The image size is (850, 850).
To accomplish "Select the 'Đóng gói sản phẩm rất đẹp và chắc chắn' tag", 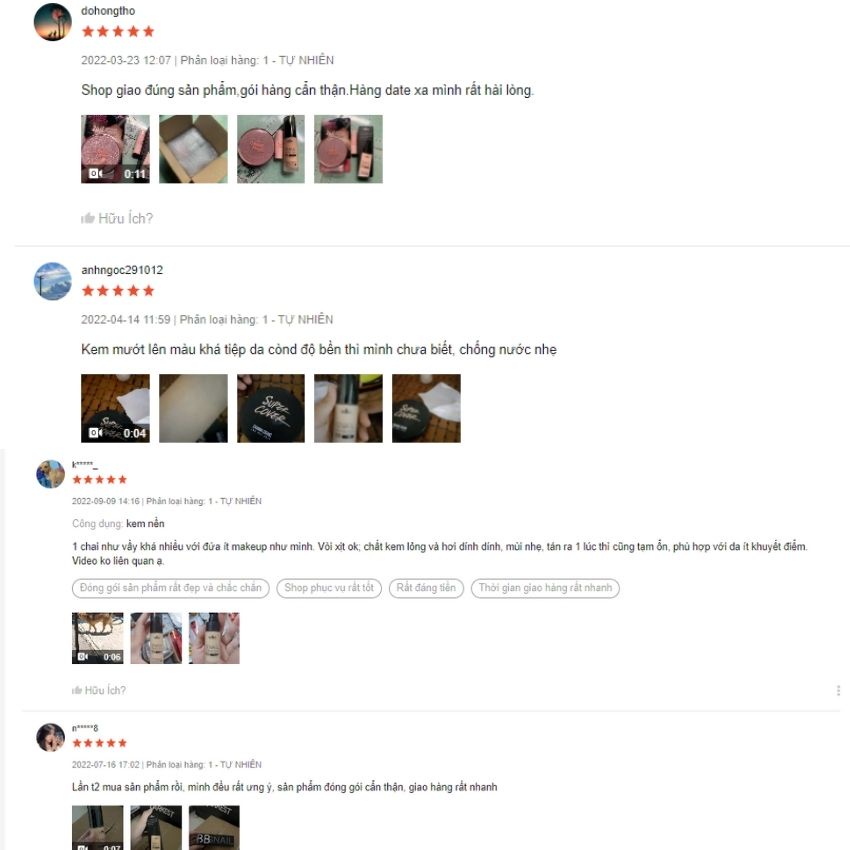I will [x=171, y=588].
